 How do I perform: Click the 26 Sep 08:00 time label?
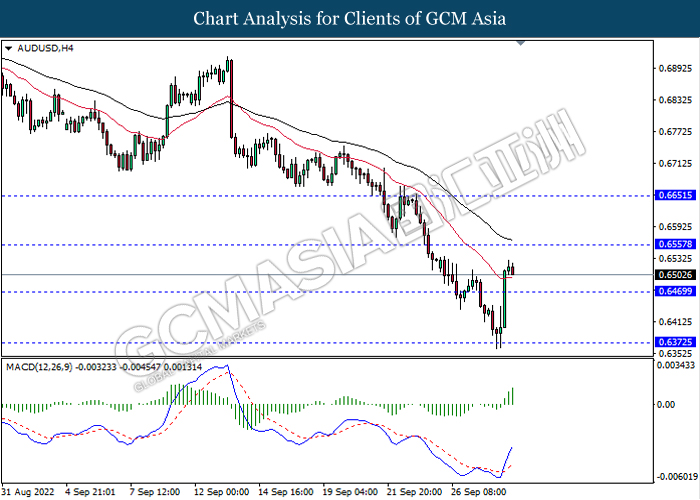[x=479, y=492]
